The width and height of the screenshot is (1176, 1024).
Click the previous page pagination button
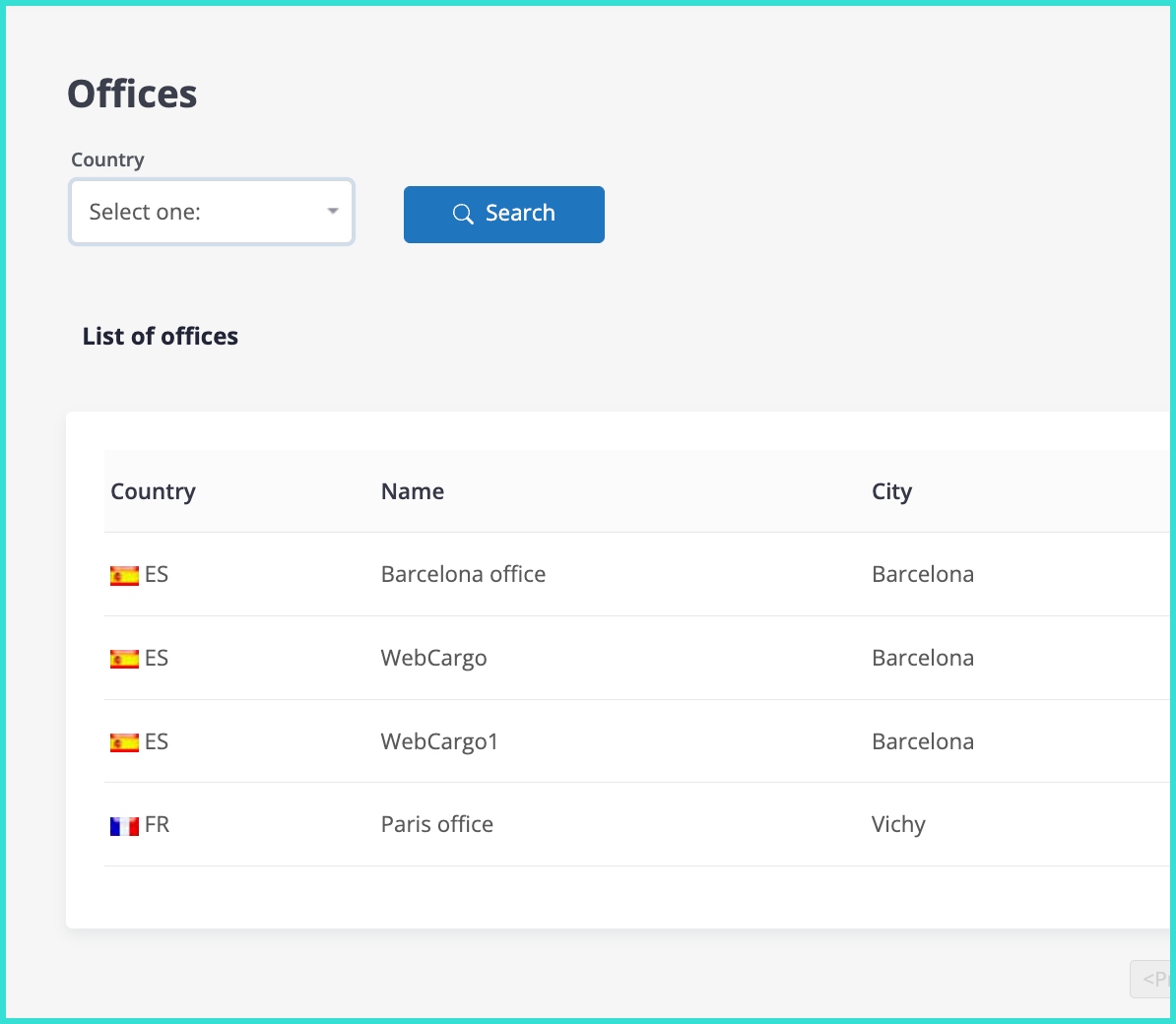(x=1150, y=979)
